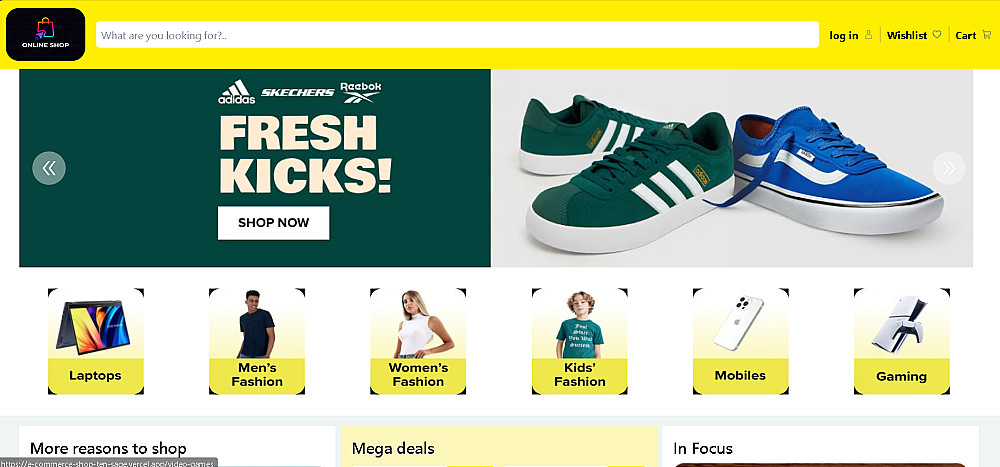Select the Men's Fashion category
The height and width of the screenshot is (467, 1000).
point(257,341)
